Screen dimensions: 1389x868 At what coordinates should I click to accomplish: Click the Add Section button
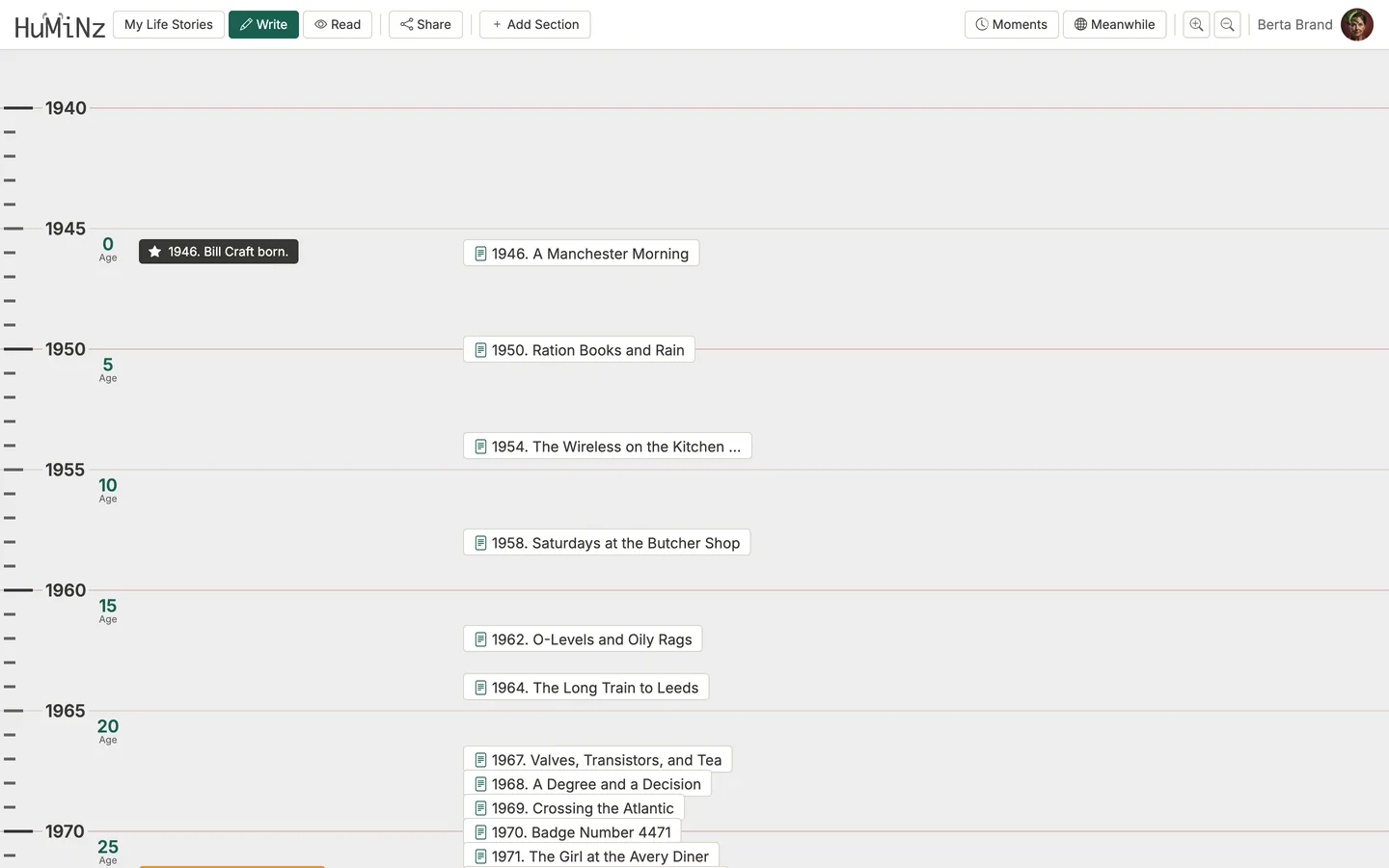pos(535,24)
